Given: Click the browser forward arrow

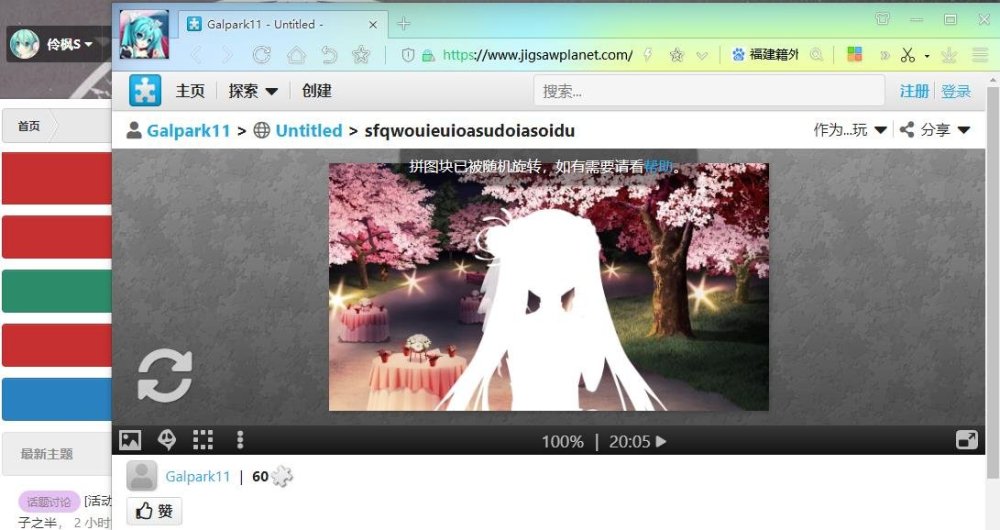Looking at the screenshot, I should [228, 55].
